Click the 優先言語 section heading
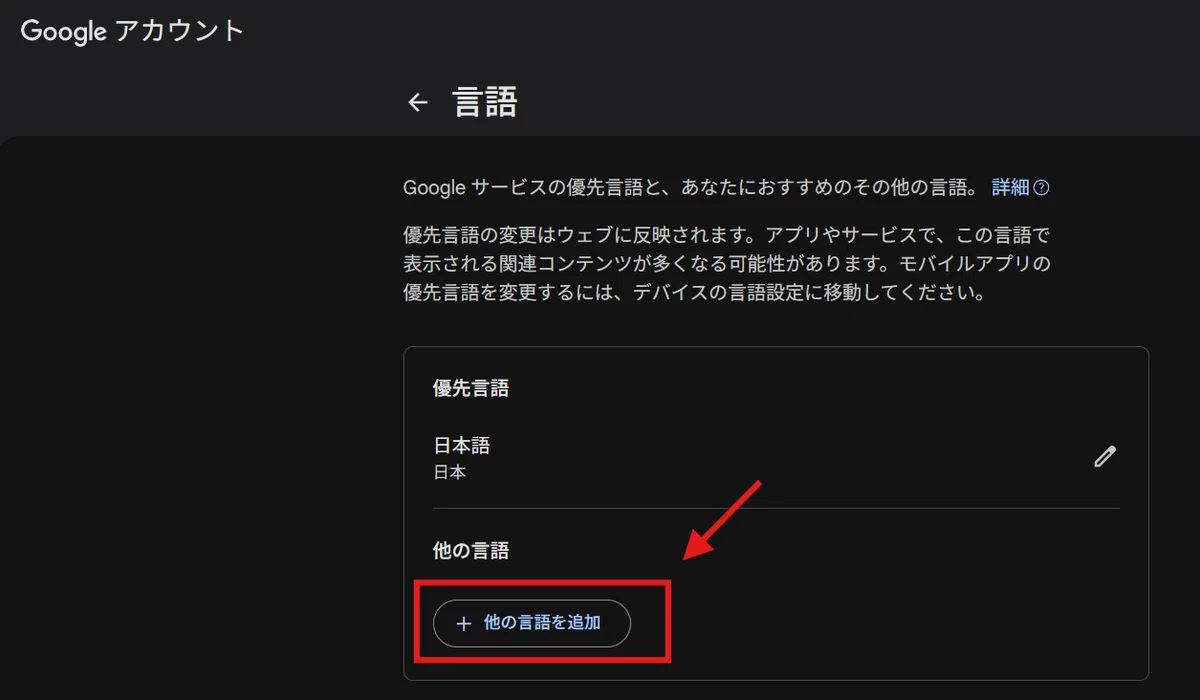 point(471,388)
